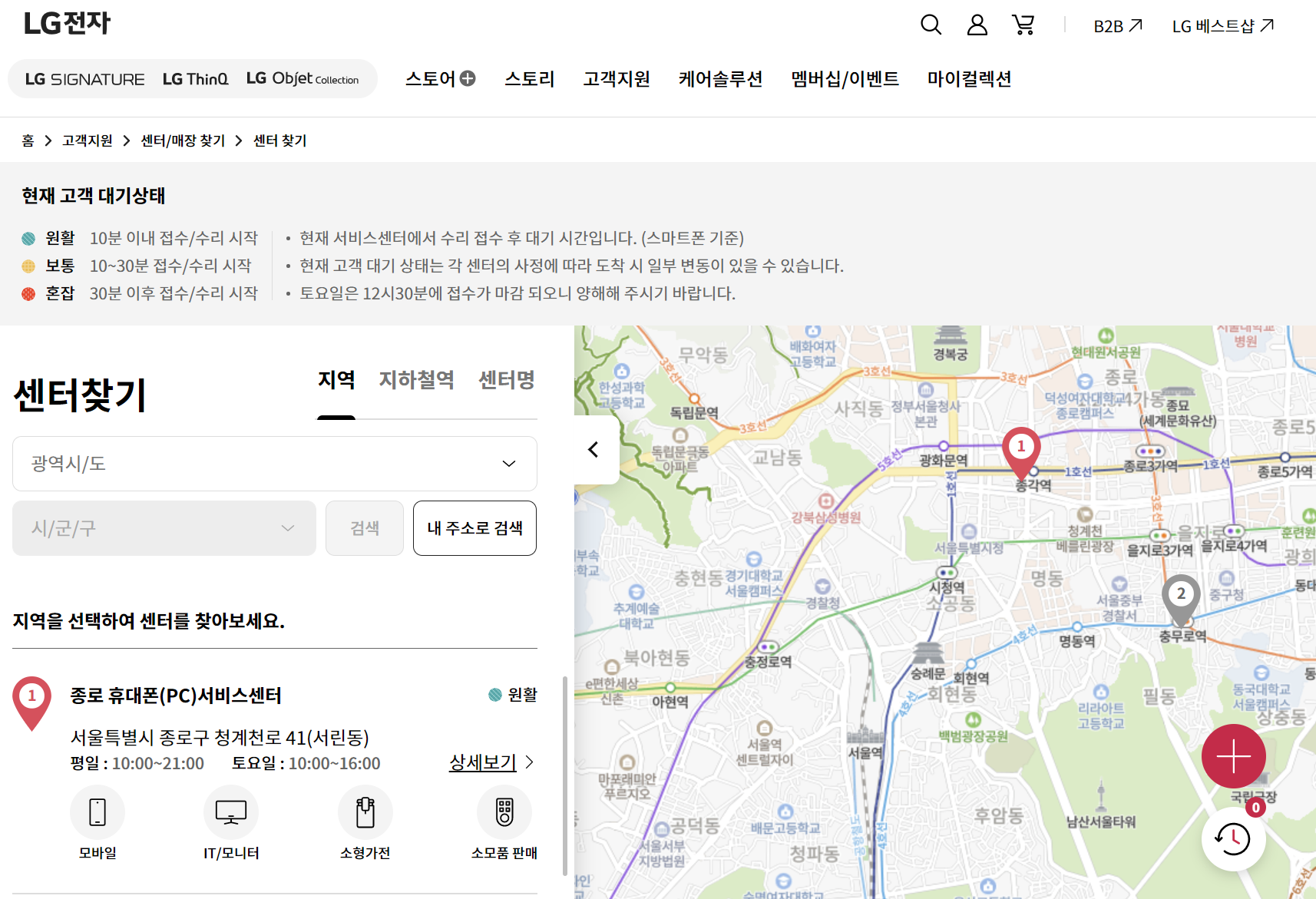Click the 센터/매장 찾기 breadcrumb
Viewport: 1316px width, 899px height.
coord(183,140)
